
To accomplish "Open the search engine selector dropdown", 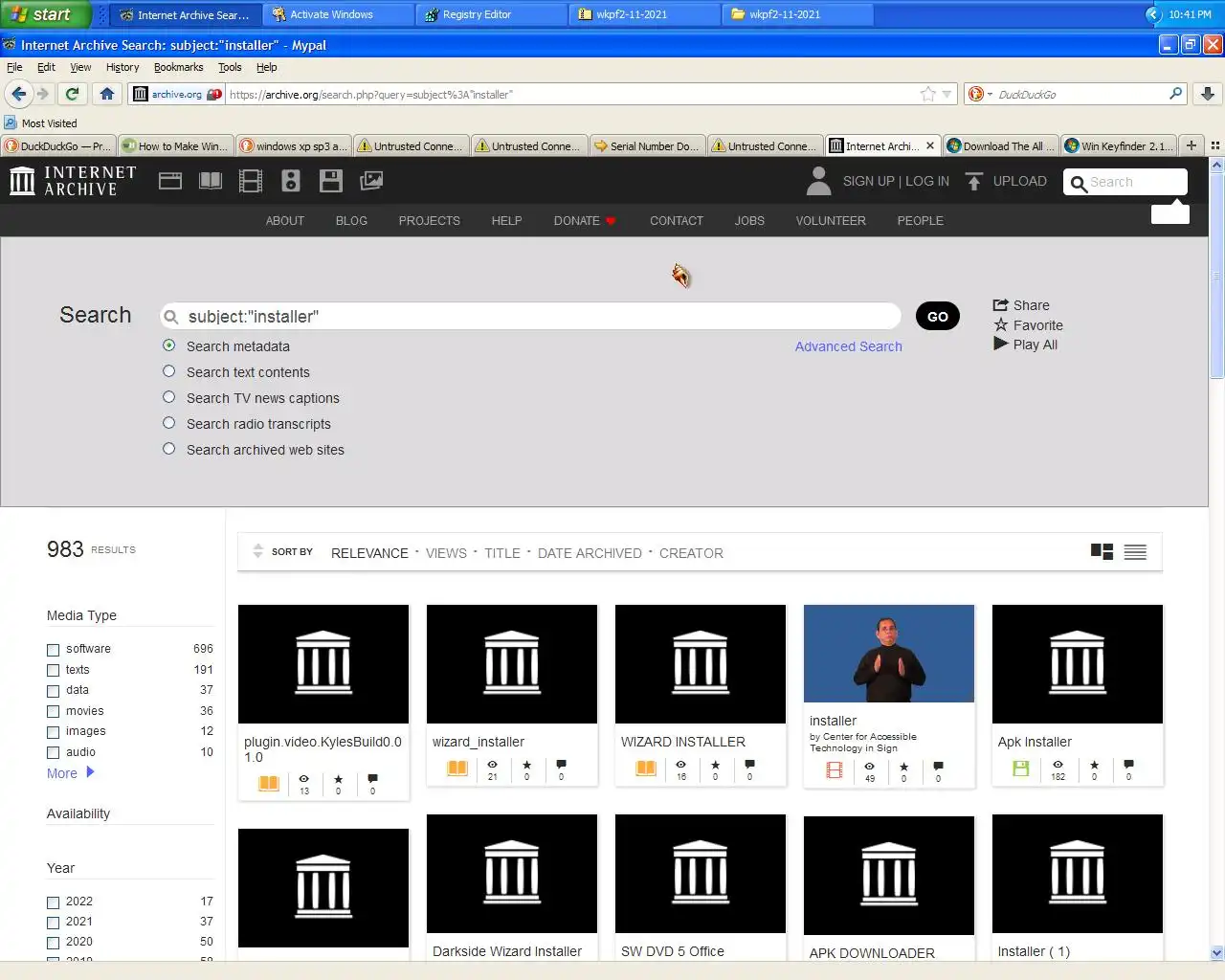I will click(980, 94).
